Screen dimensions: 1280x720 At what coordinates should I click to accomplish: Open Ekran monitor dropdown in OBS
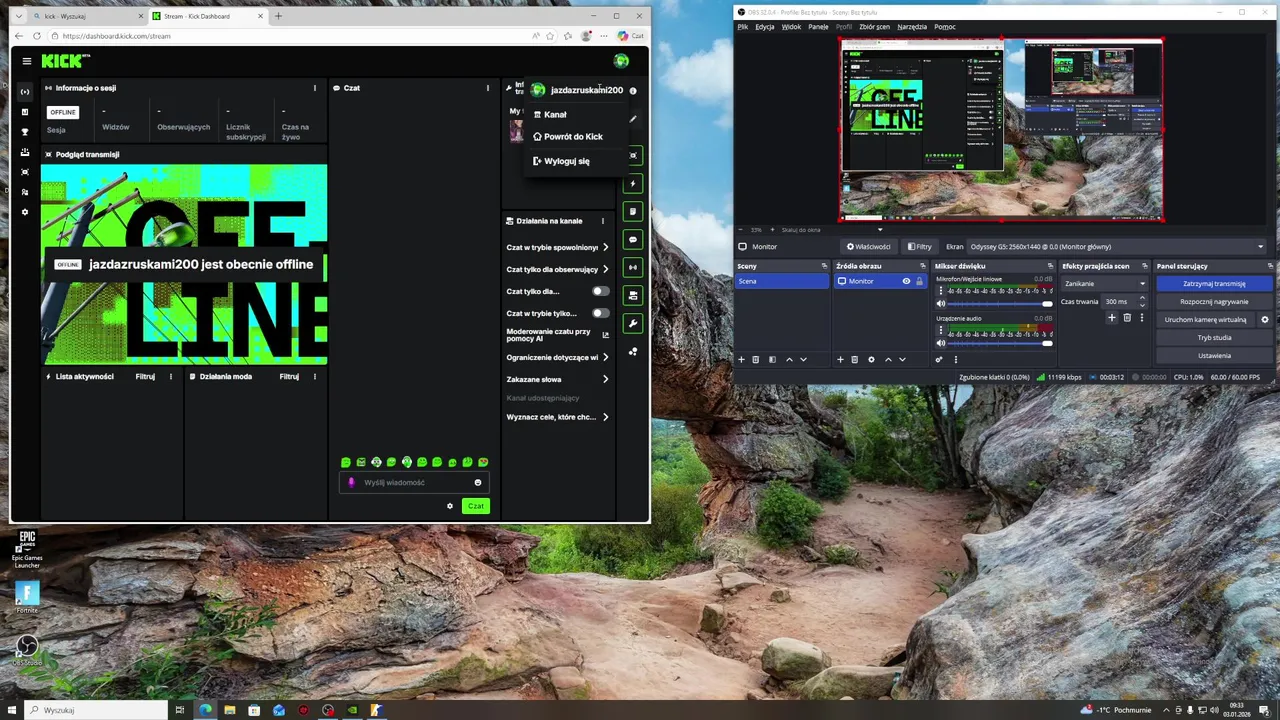1117,247
